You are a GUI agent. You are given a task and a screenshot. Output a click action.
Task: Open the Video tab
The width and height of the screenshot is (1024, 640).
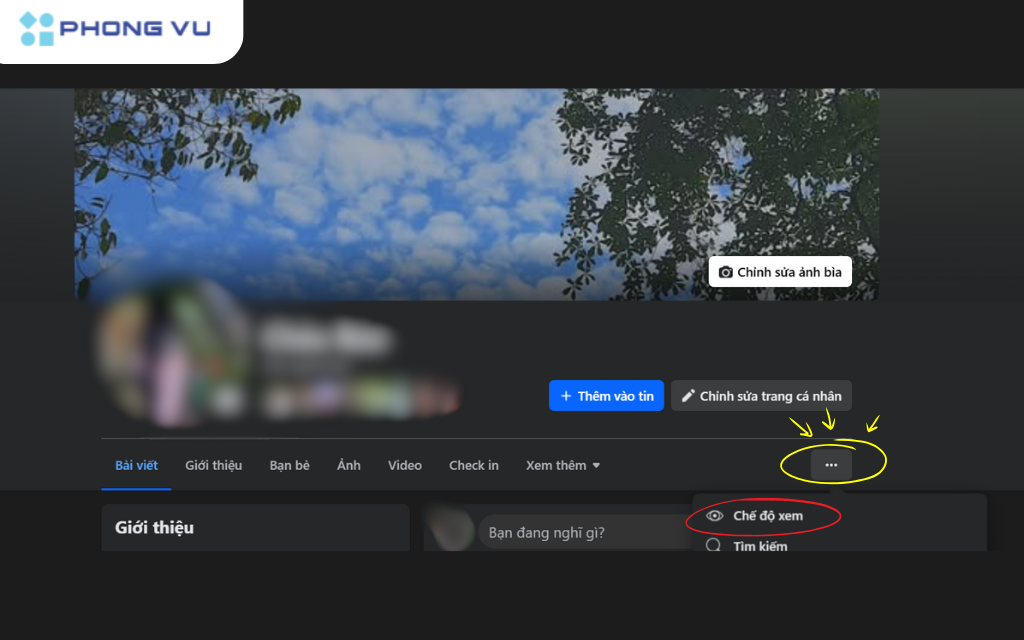(405, 465)
